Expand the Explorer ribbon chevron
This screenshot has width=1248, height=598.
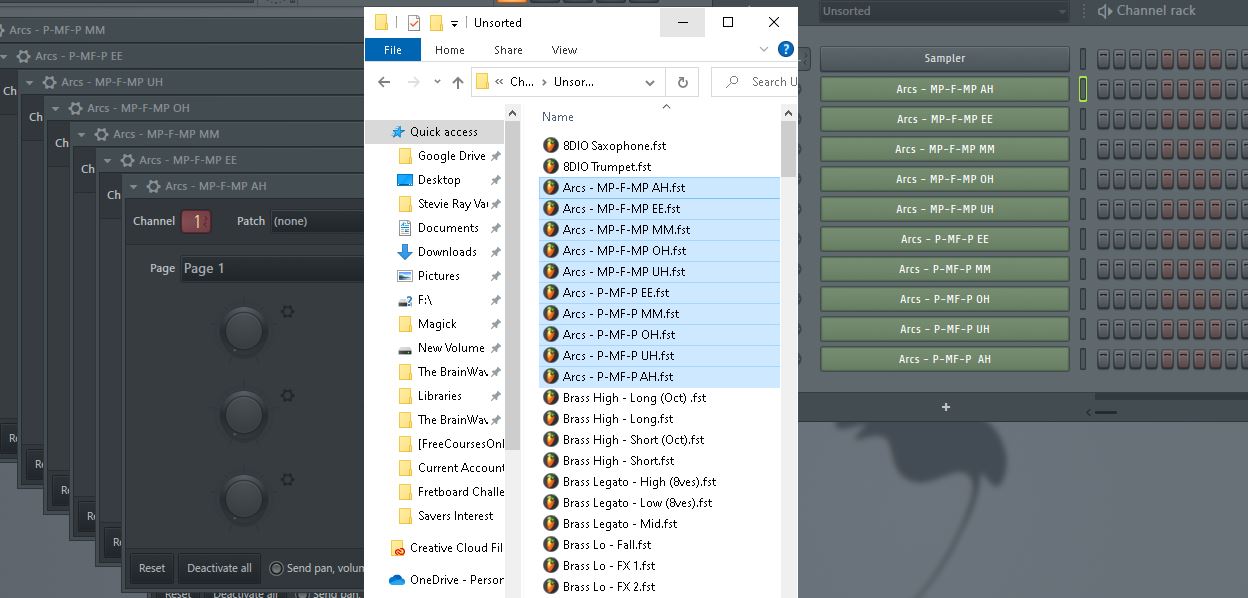pyautogui.click(x=764, y=49)
